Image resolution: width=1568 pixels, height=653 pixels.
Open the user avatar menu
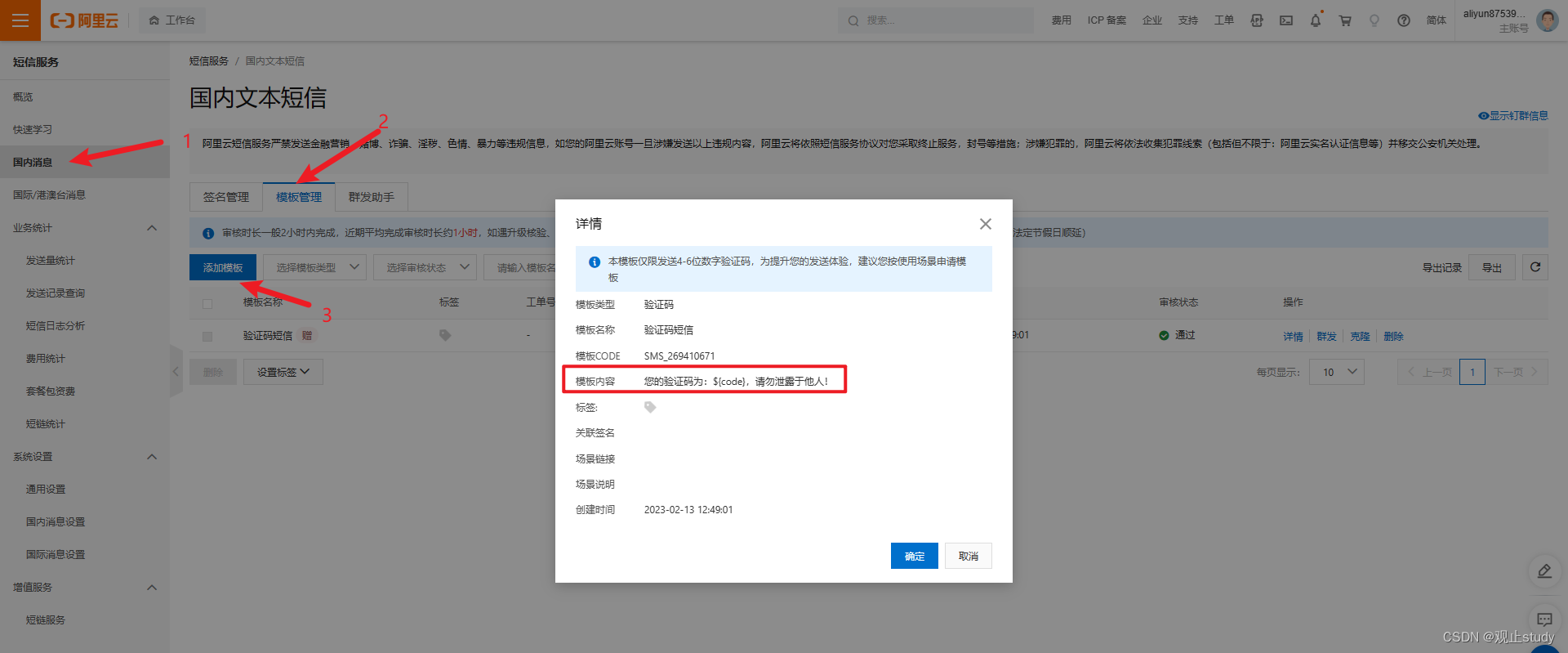pyautogui.click(x=1548, y=20)
